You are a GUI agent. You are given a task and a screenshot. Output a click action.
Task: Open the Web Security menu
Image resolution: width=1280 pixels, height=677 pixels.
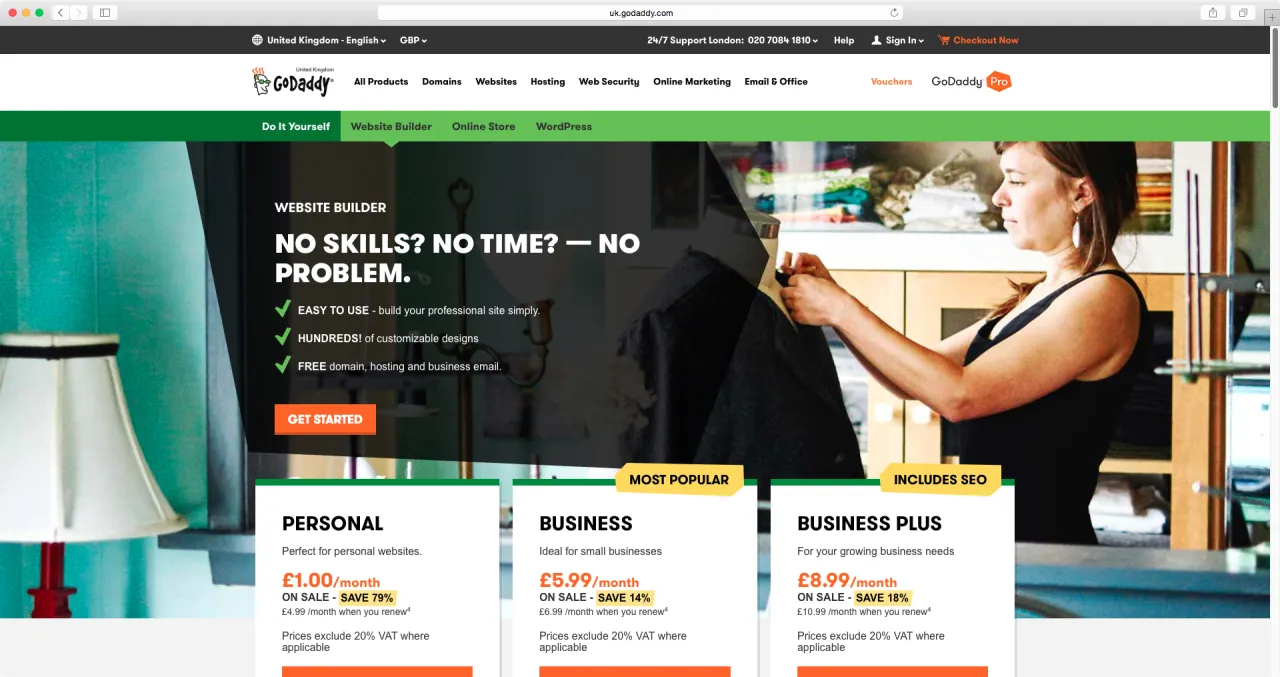tap(609, 82)
